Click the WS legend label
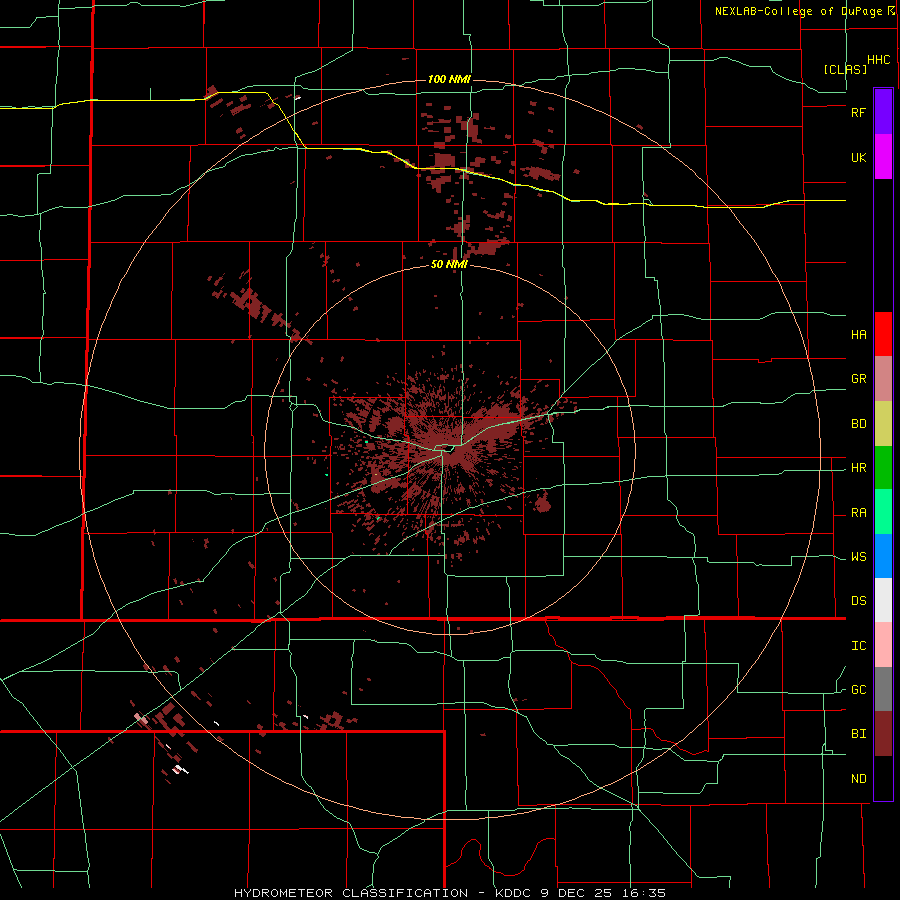The width and height of the screenshot is (900, 900). tap(858, 557)
